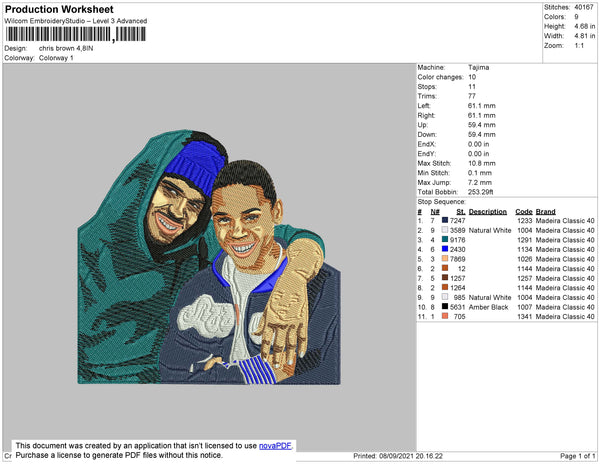Viewport: 600px width, 464px height.
Task: Click the design name 'chris brown 4,8IN'
Action: coord(66,49)
